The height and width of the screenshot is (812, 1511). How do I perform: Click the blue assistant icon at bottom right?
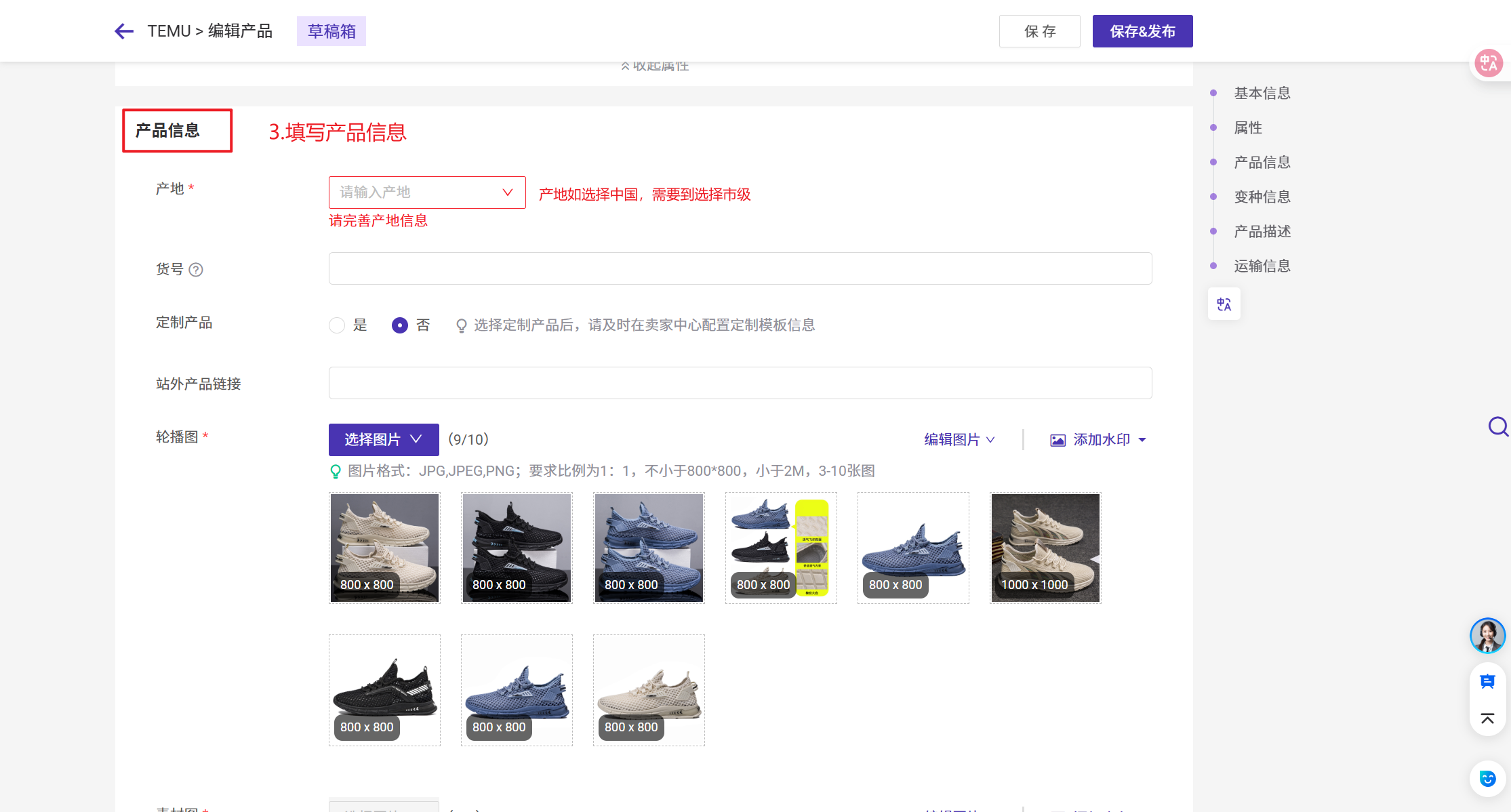point(1488,779)
